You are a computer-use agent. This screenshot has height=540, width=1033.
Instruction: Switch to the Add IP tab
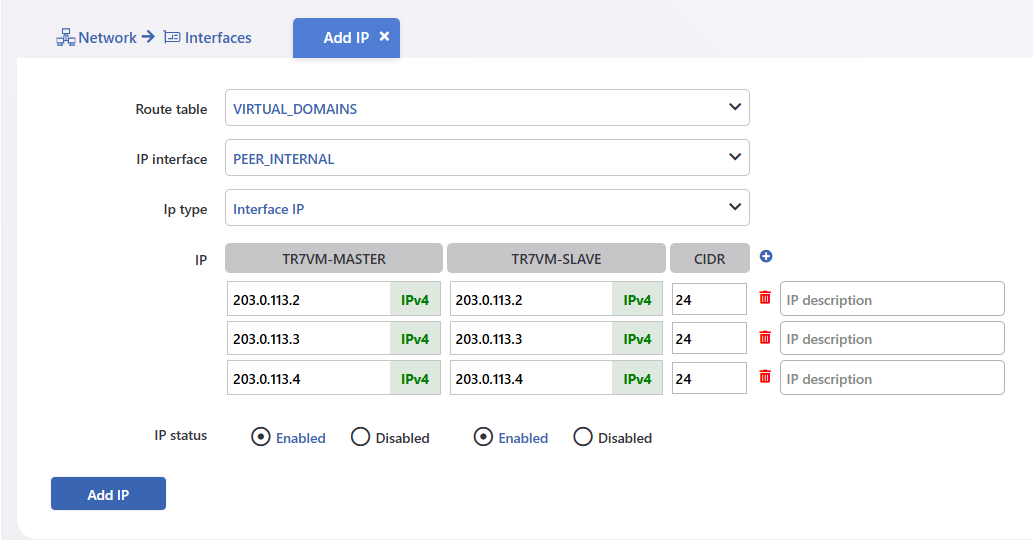347,38
